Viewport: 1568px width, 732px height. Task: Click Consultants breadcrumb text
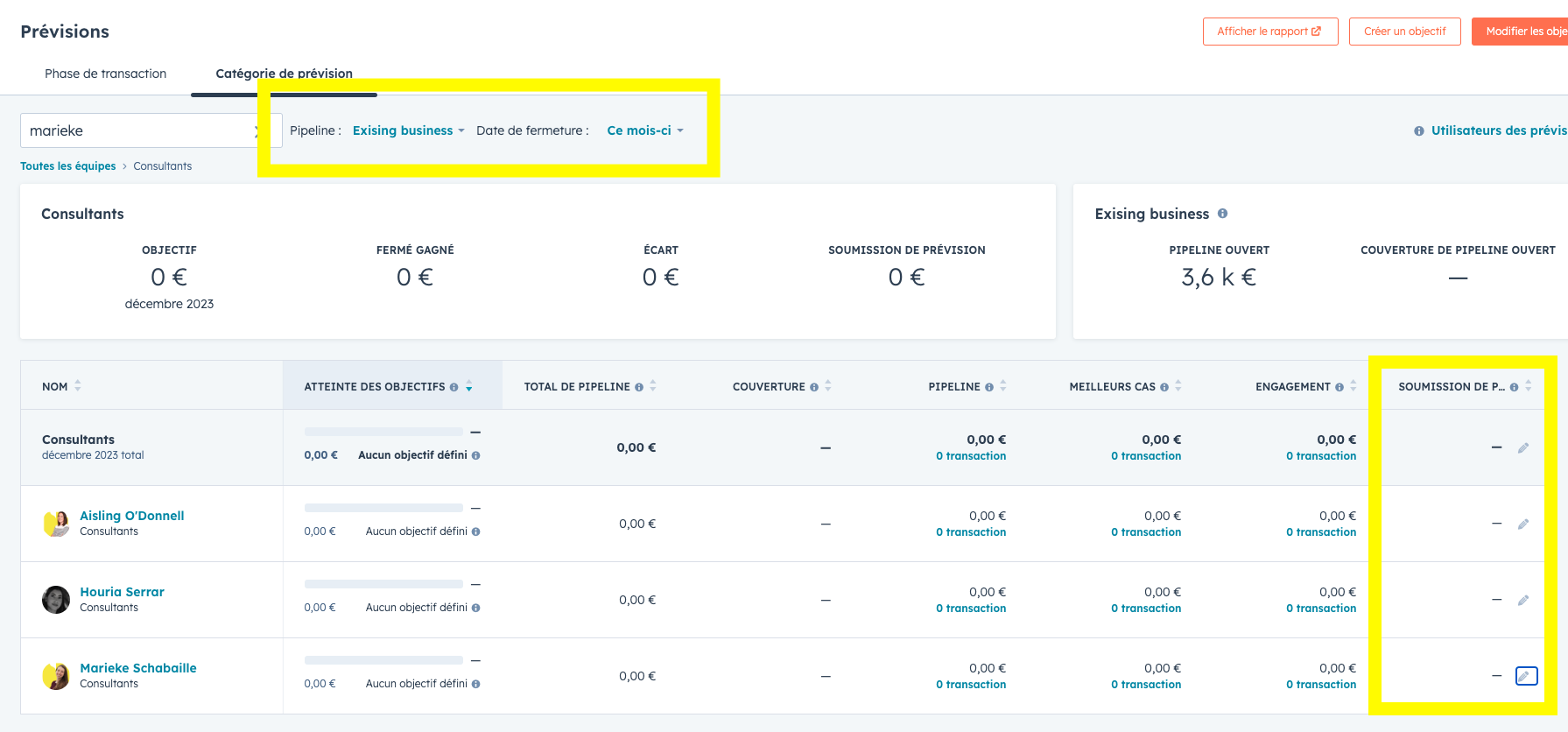(163, 166)
